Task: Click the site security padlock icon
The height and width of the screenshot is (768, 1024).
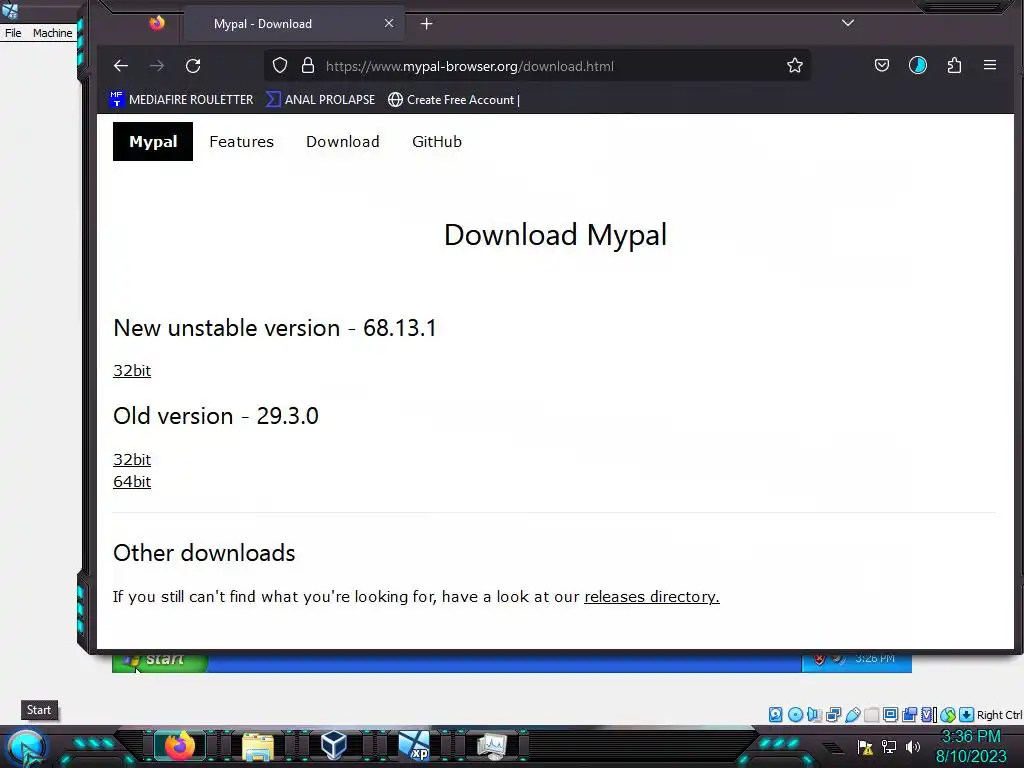Action: coord(308,65)
